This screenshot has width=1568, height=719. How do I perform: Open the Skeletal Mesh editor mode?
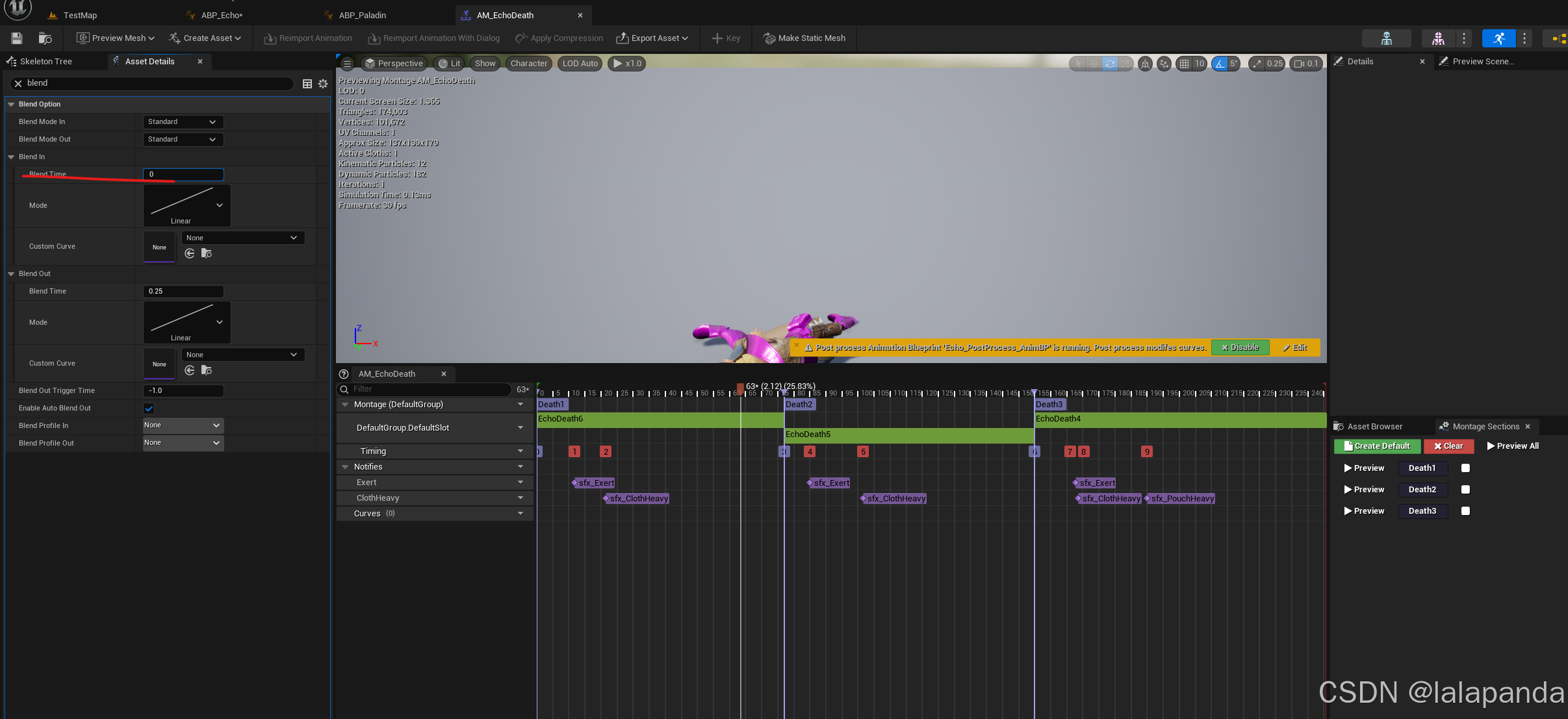1438,38
